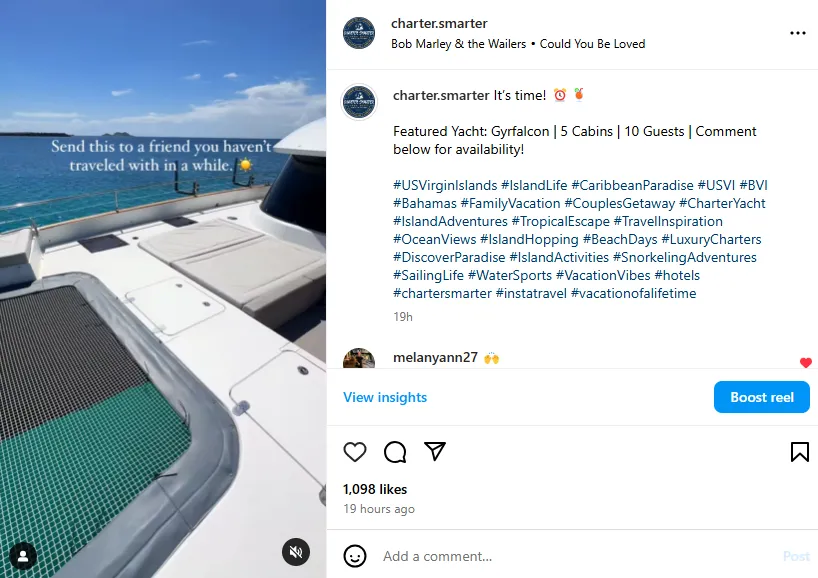Viewport: 818px width, 578px height.
Task: Open melanyann27's profile avatar
Action: tap(359, 359)
